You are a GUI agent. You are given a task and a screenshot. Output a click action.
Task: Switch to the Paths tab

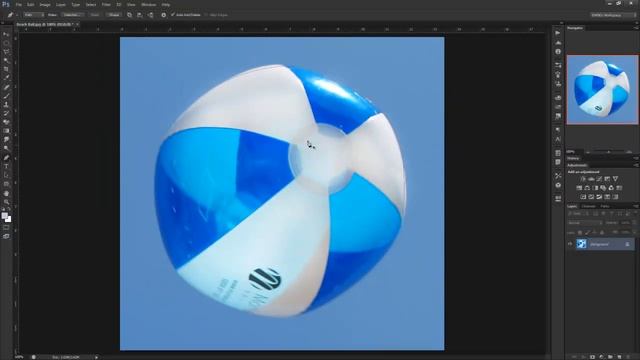tap(605, 207)
